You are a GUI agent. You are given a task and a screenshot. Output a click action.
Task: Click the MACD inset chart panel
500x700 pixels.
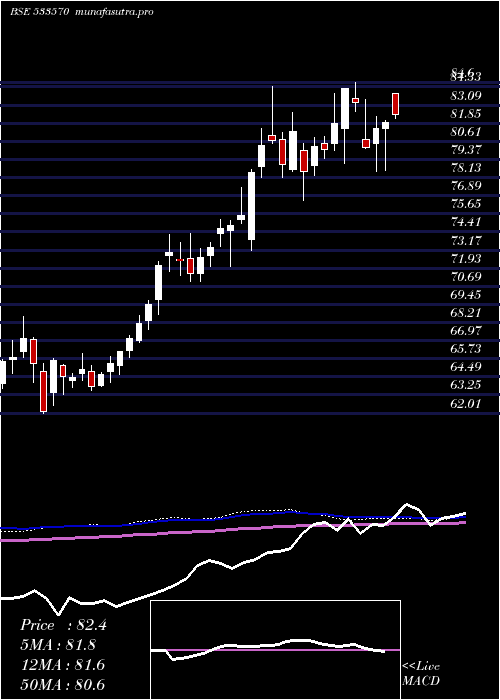(x=275, y=650)
